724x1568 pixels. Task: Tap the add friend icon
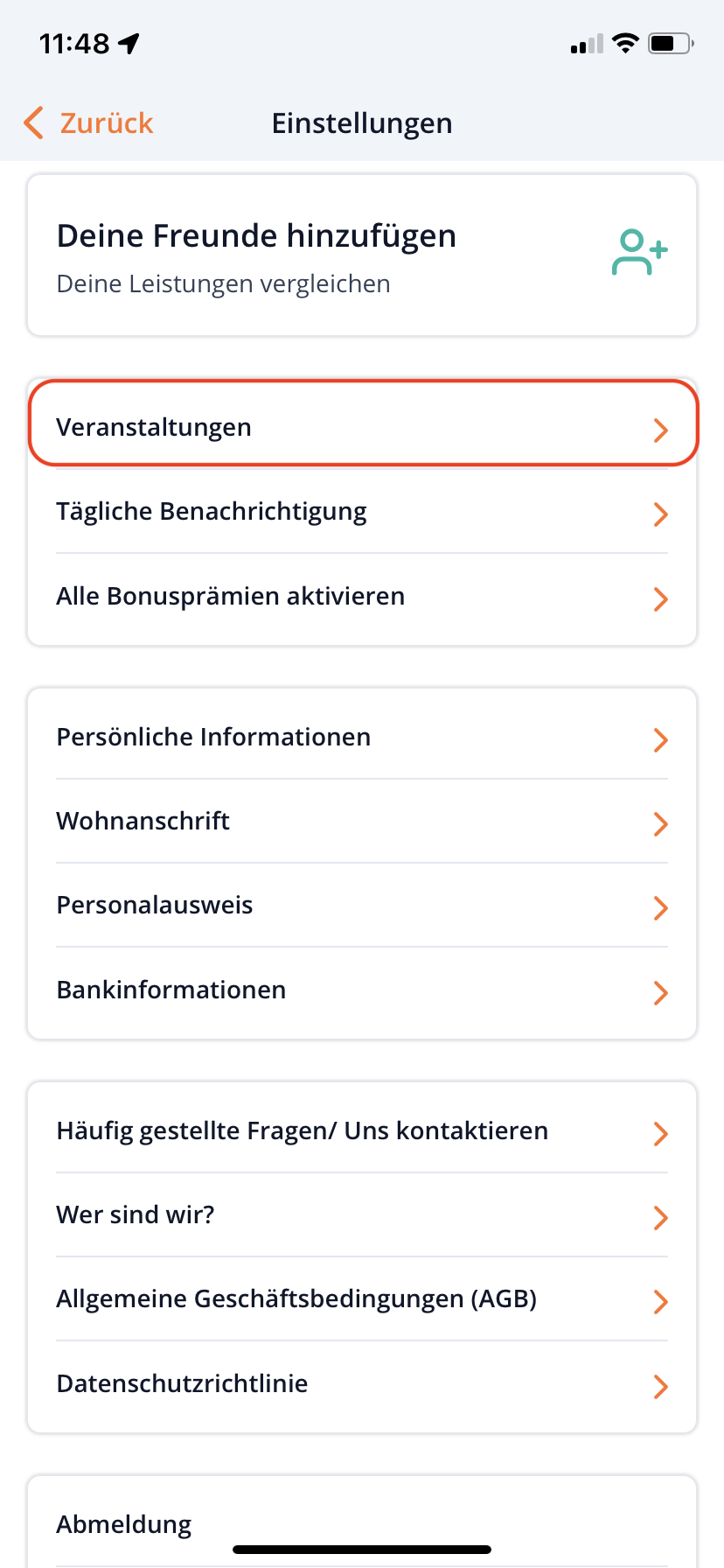[639, 252]
